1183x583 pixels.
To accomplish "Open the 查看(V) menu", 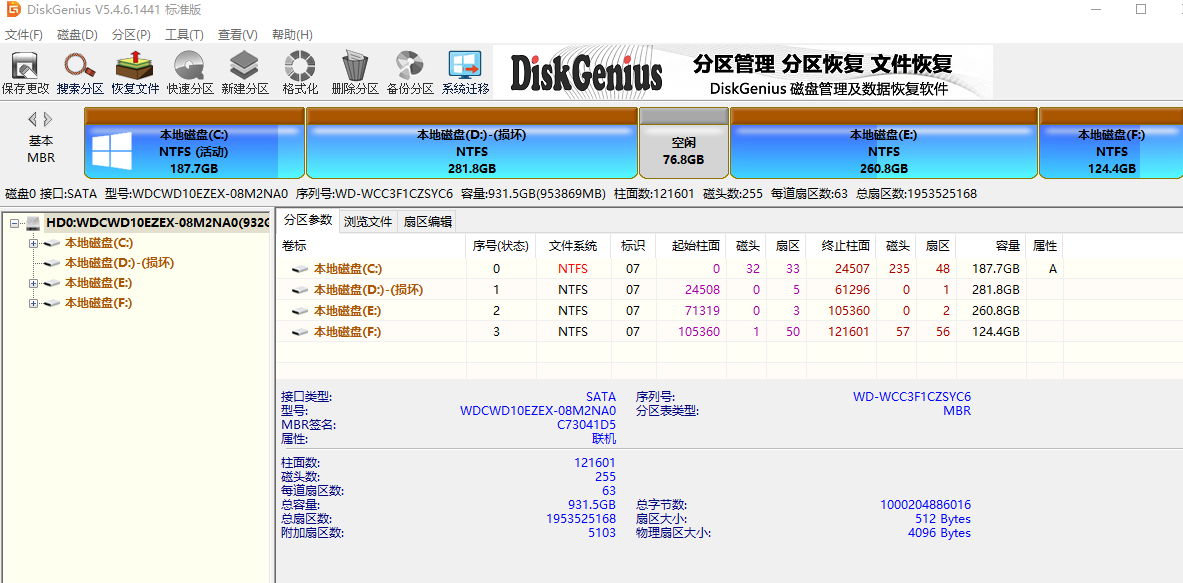I will click(238, 35).
